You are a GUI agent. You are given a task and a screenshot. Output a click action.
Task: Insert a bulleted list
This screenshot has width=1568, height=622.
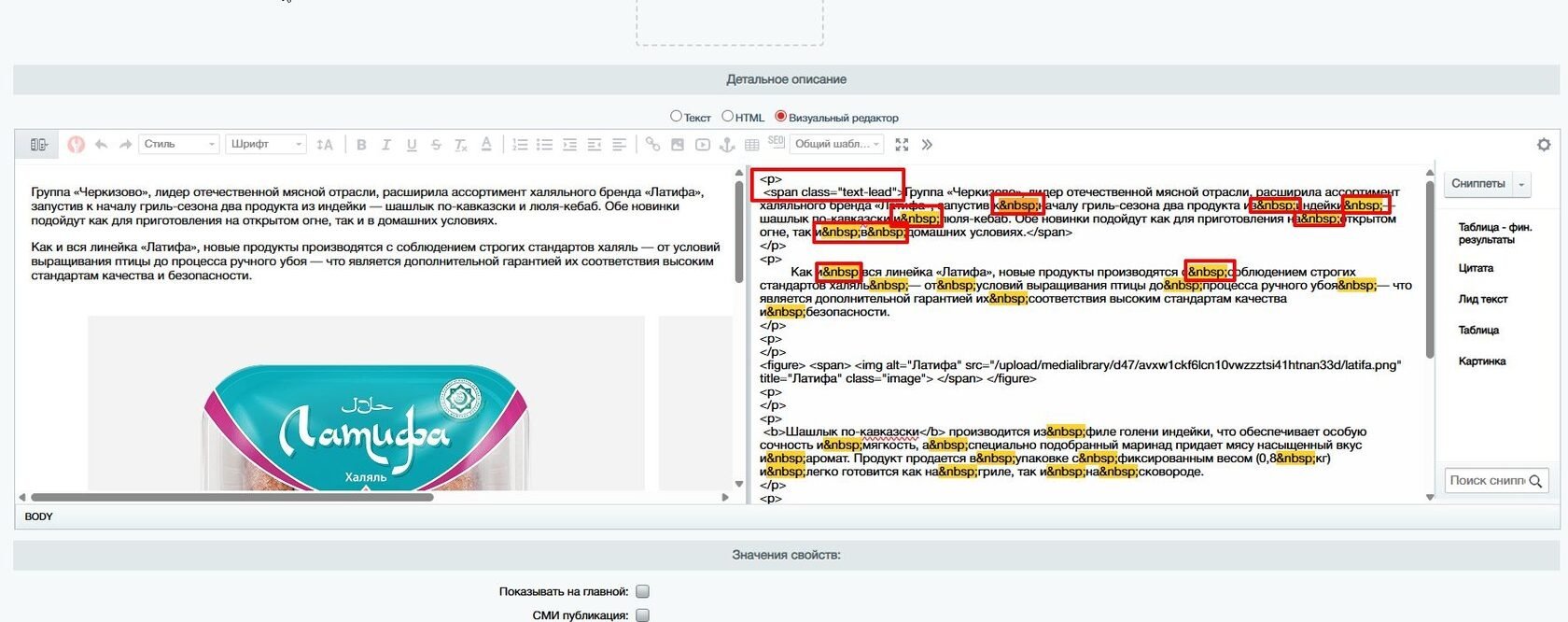coord(544,145)
